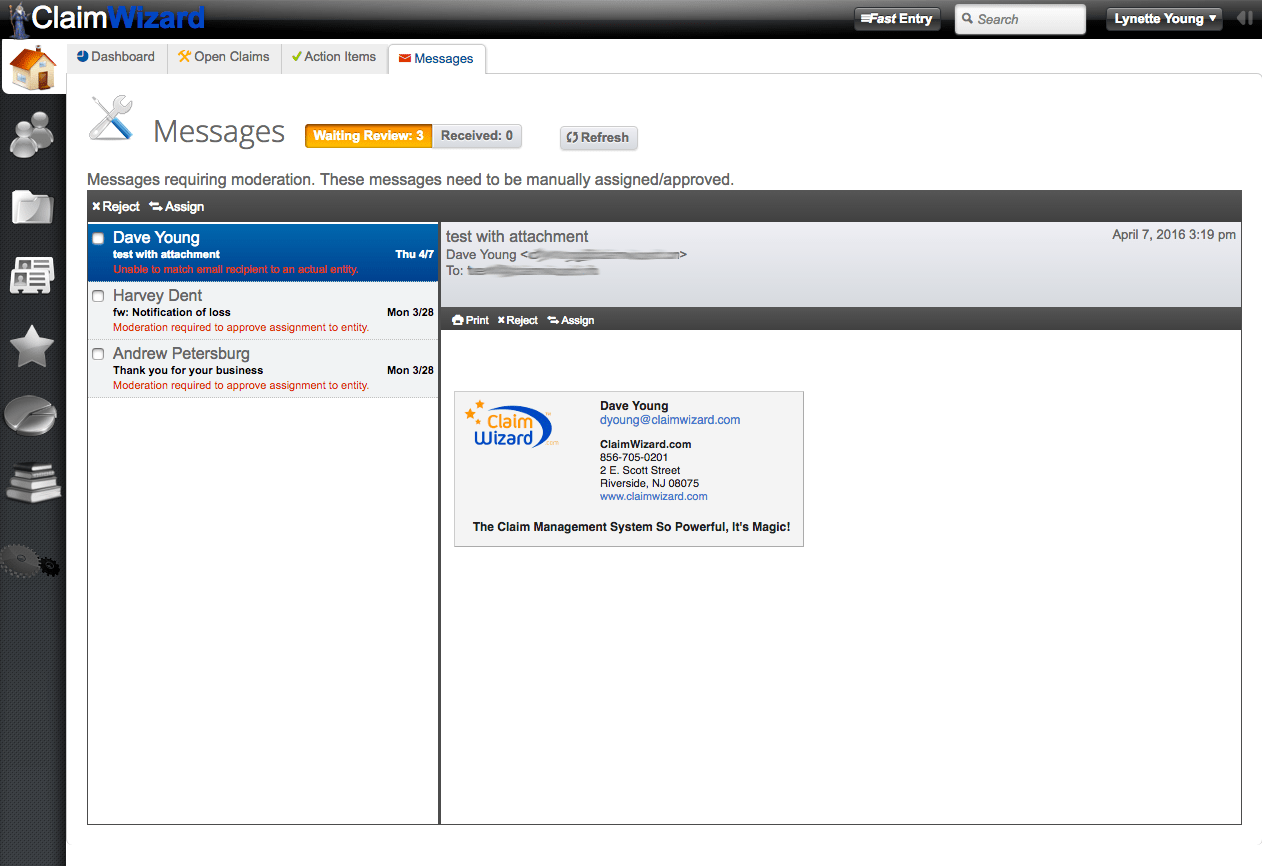Open the pie chart reports icon

[x=33, y=415]
